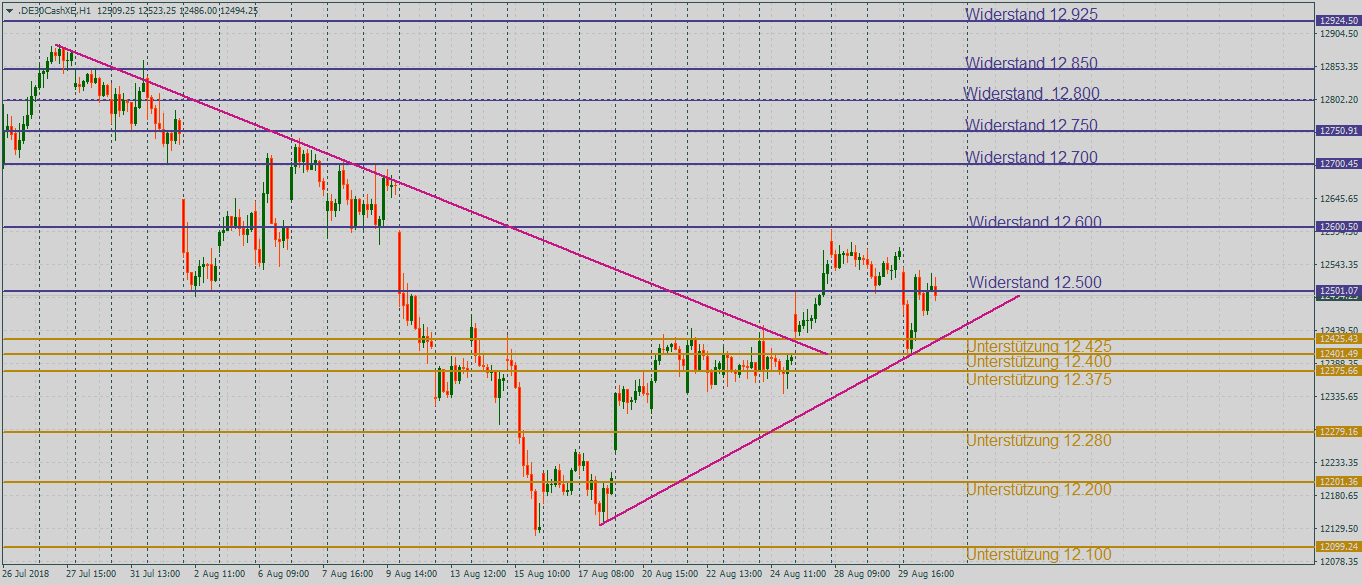Screen dimensions: 1362x585
Task: Click the 28 Aug 09:00 time axis label
Action: click(863, 575)
